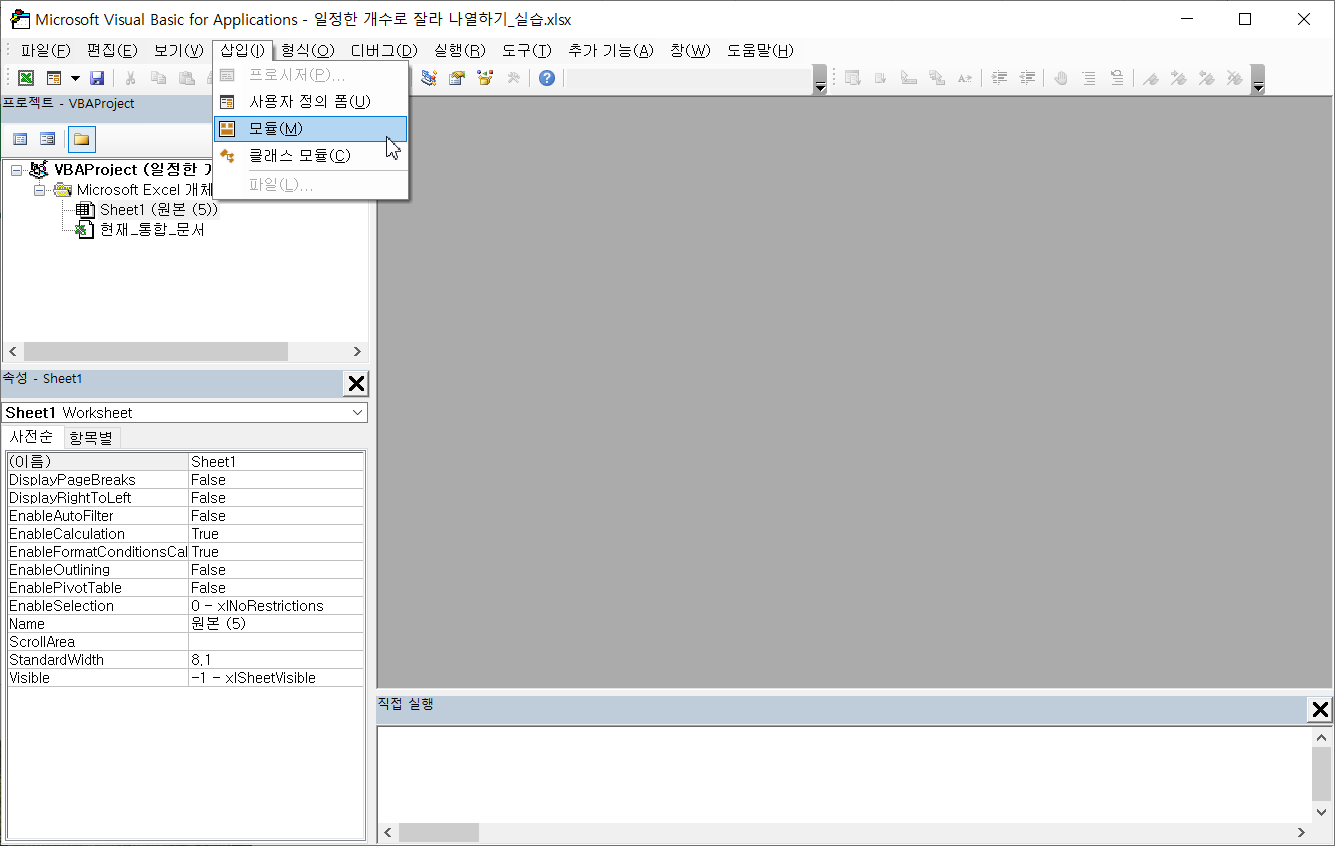
Task: Click the Complete Word icon
Action: point(965,78)
